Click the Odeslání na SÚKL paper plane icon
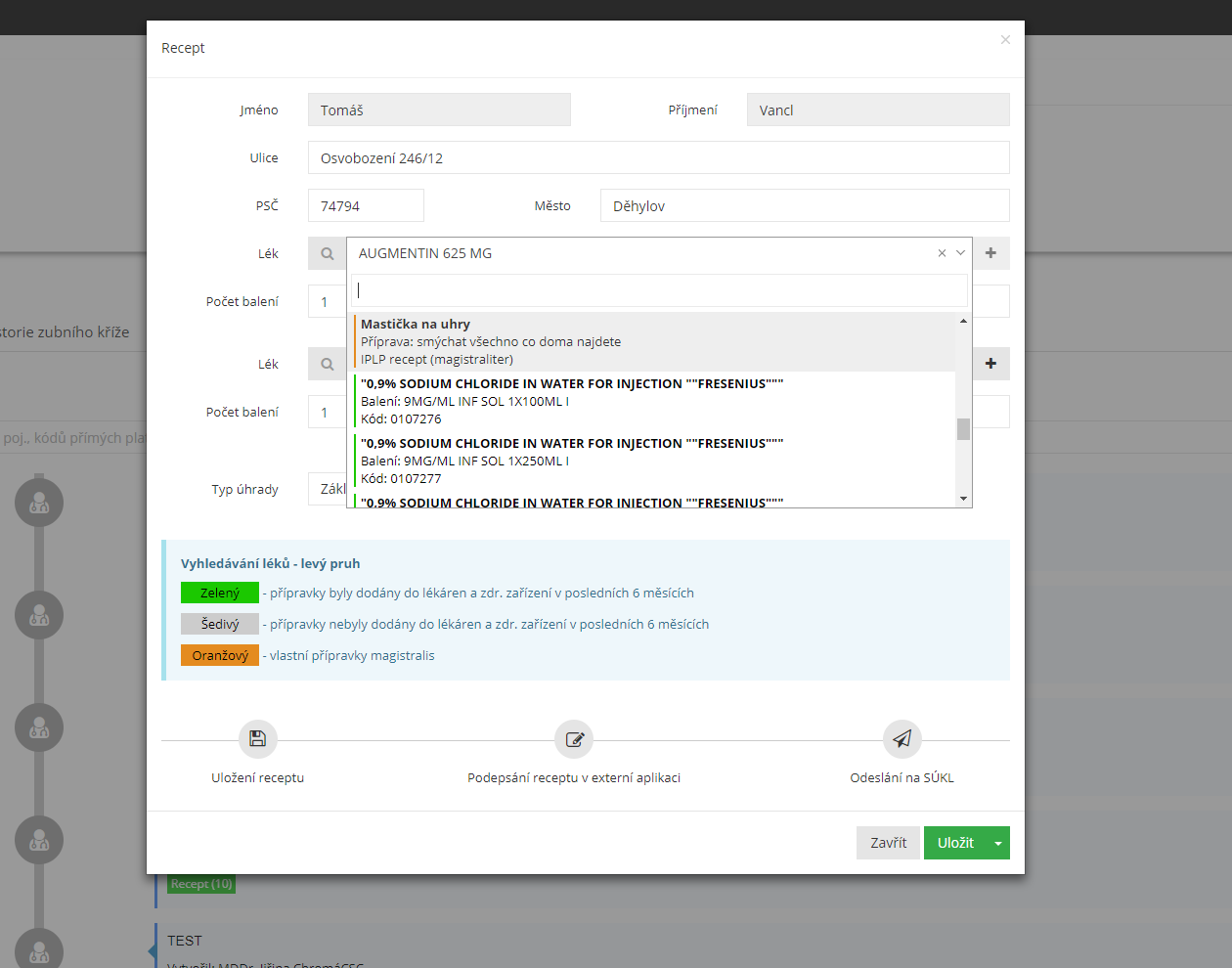The width and height of the screenshot is (1232, 968). click(902, 739)
